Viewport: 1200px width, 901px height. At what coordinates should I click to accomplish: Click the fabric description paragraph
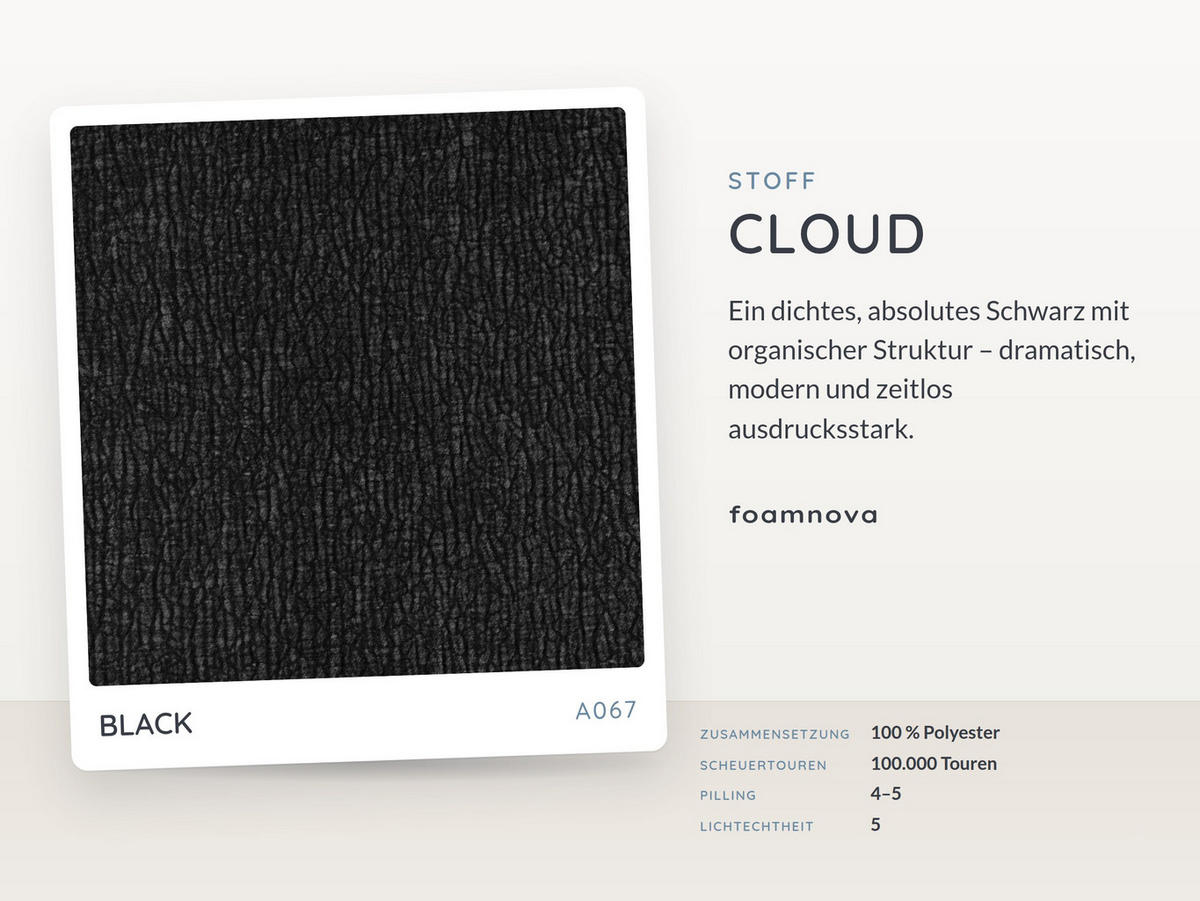[934, 370]
